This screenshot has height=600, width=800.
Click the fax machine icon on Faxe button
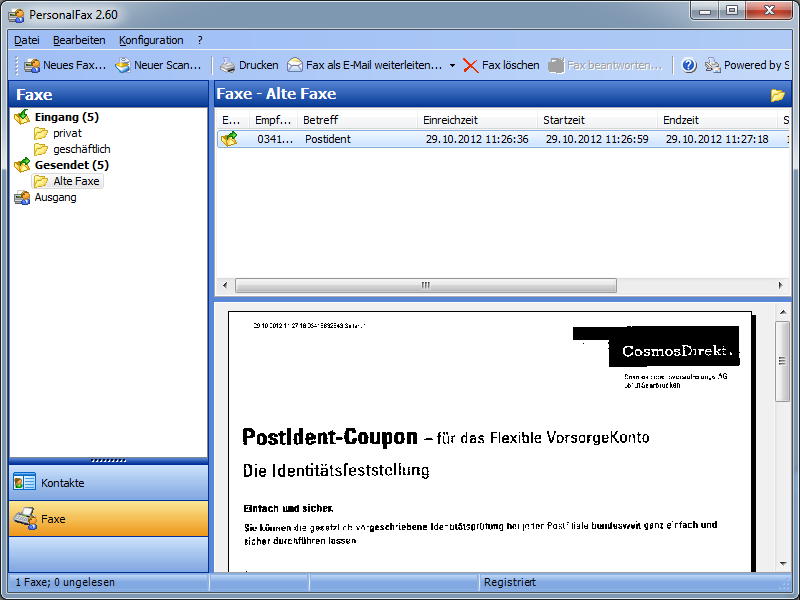click(25, 518)
